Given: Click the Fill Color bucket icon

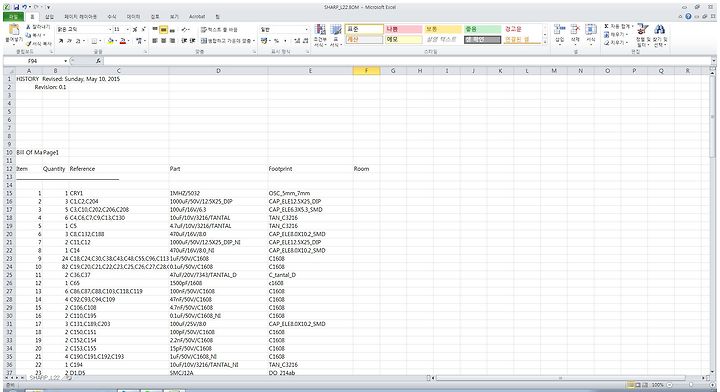Looking at the screenshot, I should click(110, 41).
